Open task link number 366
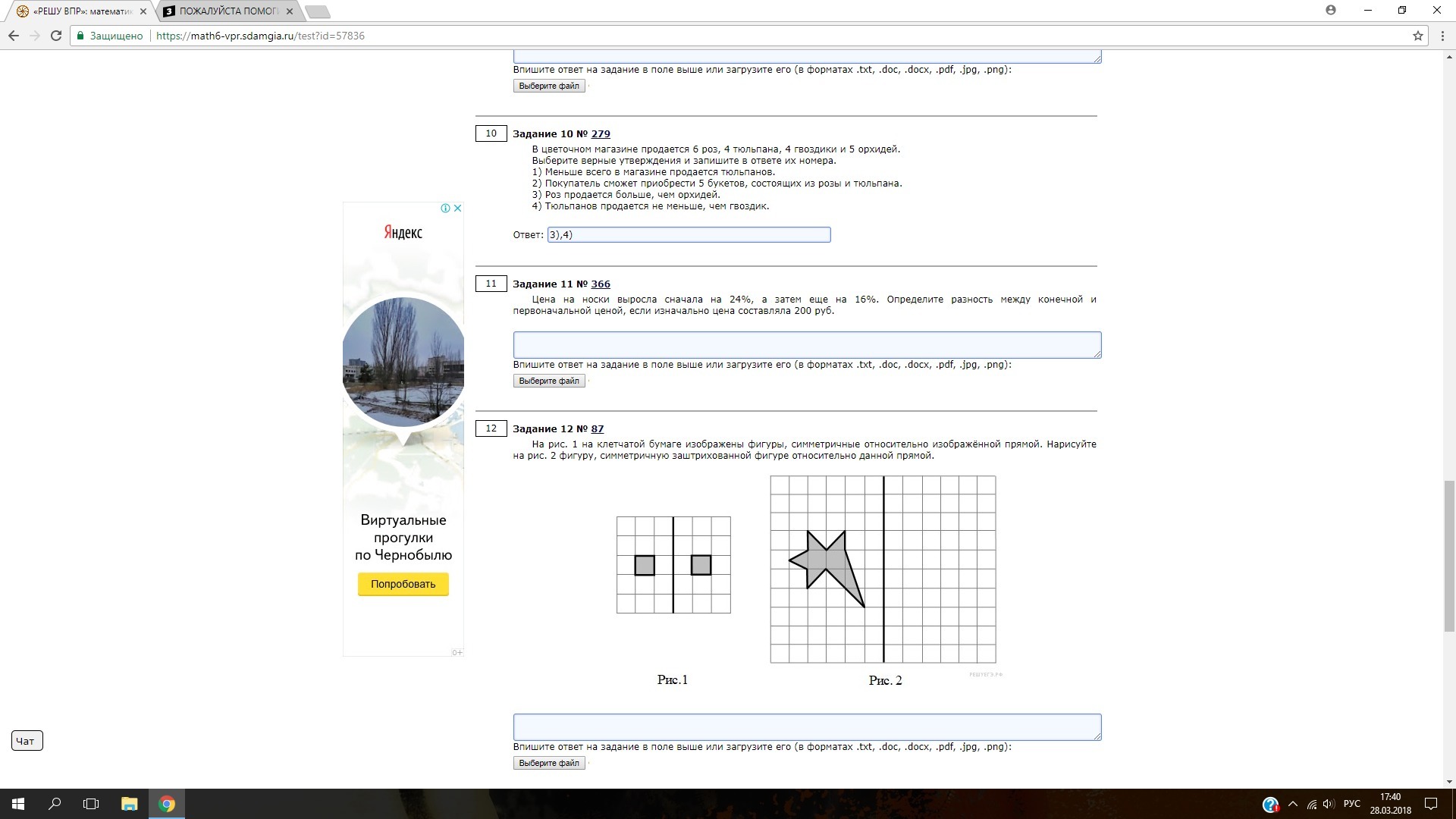 tap(600, 284)
